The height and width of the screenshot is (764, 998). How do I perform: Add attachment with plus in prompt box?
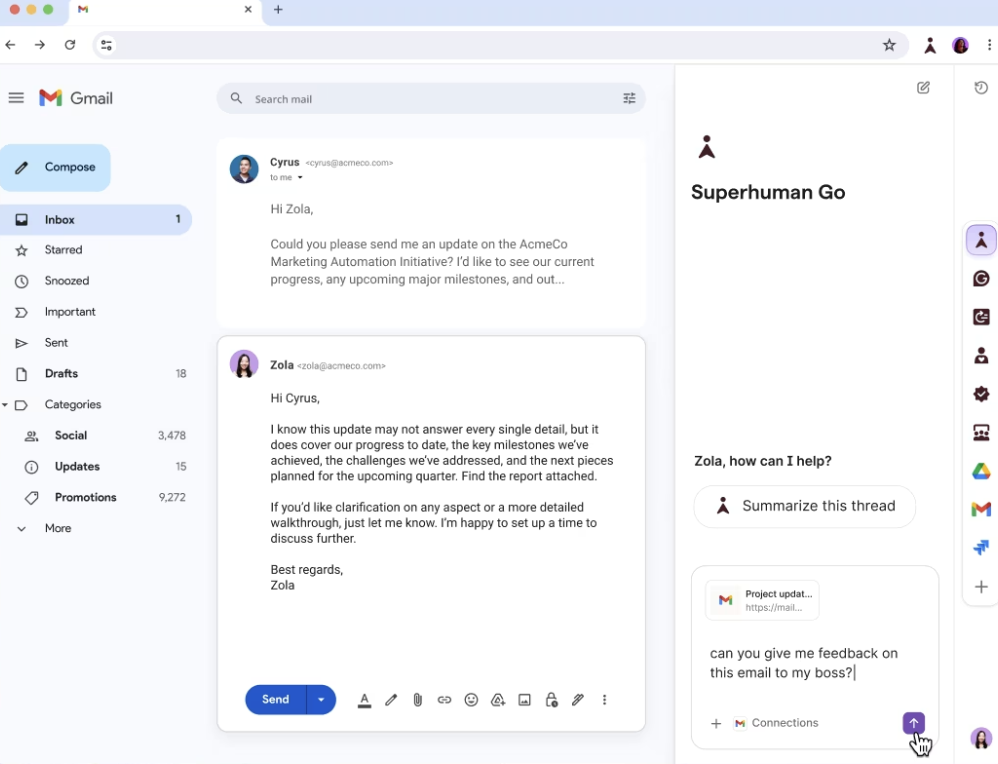coord(716,723)
